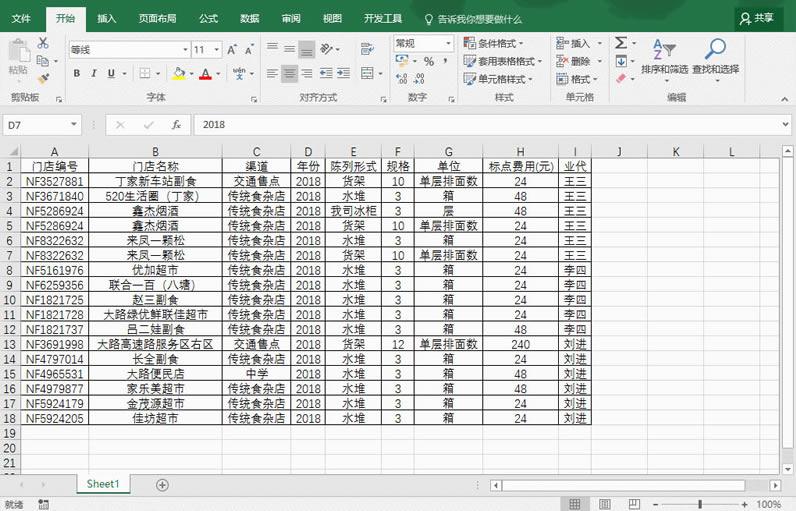Expand the Name Box dropdown
Image resolution: width=796 pixels, height=511 pixels.
pyautogui.click(x=74, y=124)
